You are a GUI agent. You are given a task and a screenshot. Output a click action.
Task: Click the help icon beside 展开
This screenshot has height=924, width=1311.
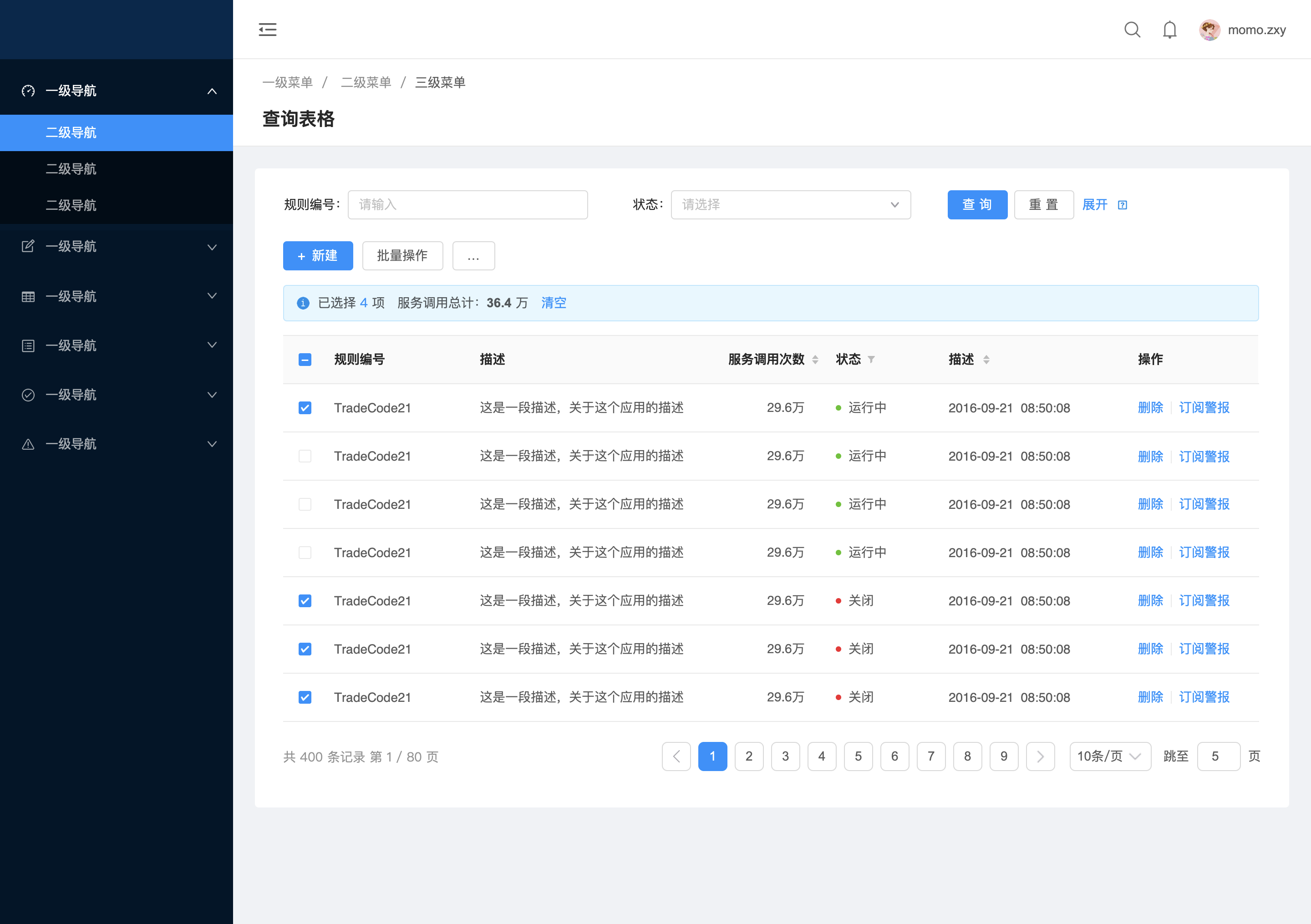(x=1122, y=205)
